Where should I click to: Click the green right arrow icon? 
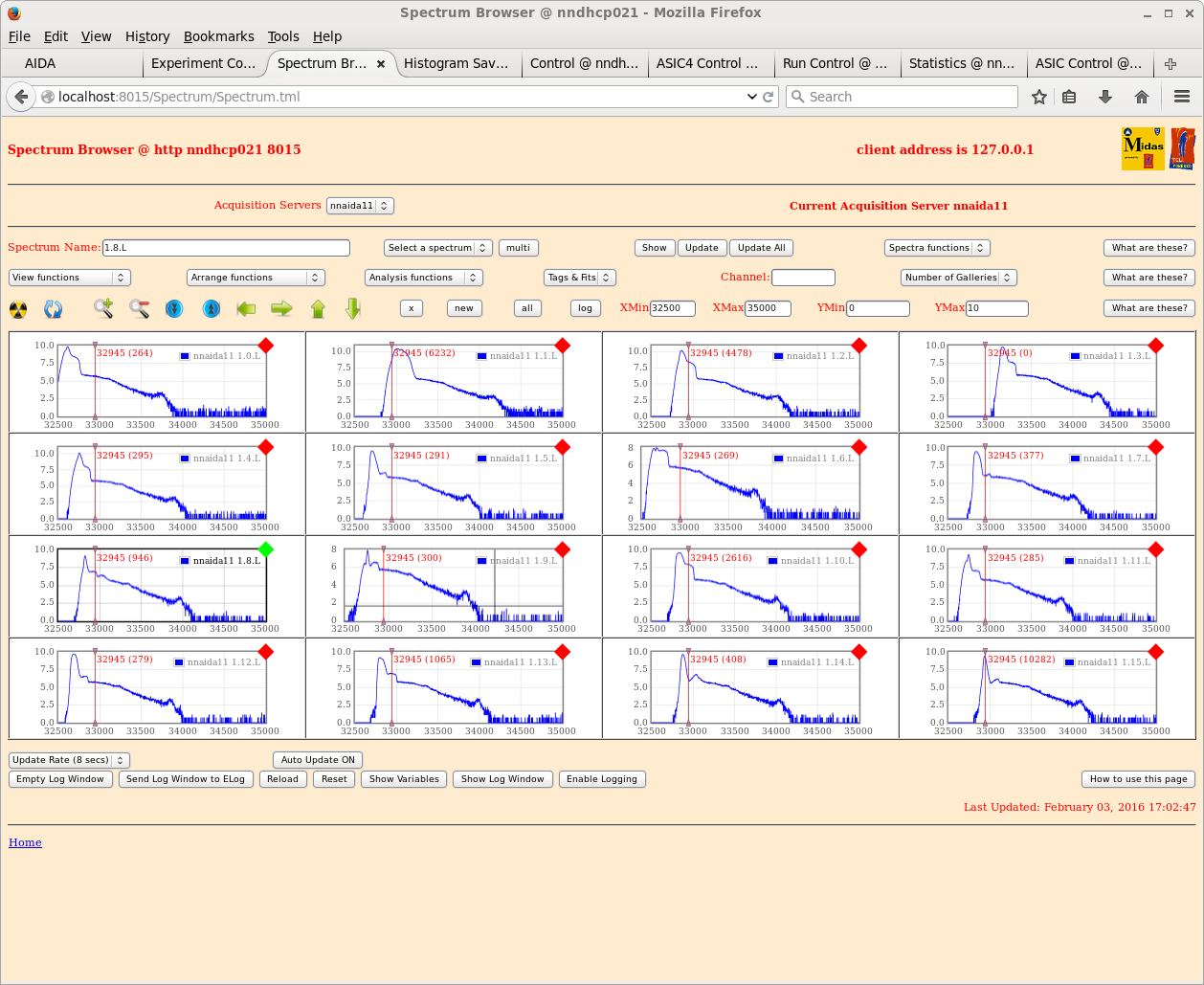(281, 308)
